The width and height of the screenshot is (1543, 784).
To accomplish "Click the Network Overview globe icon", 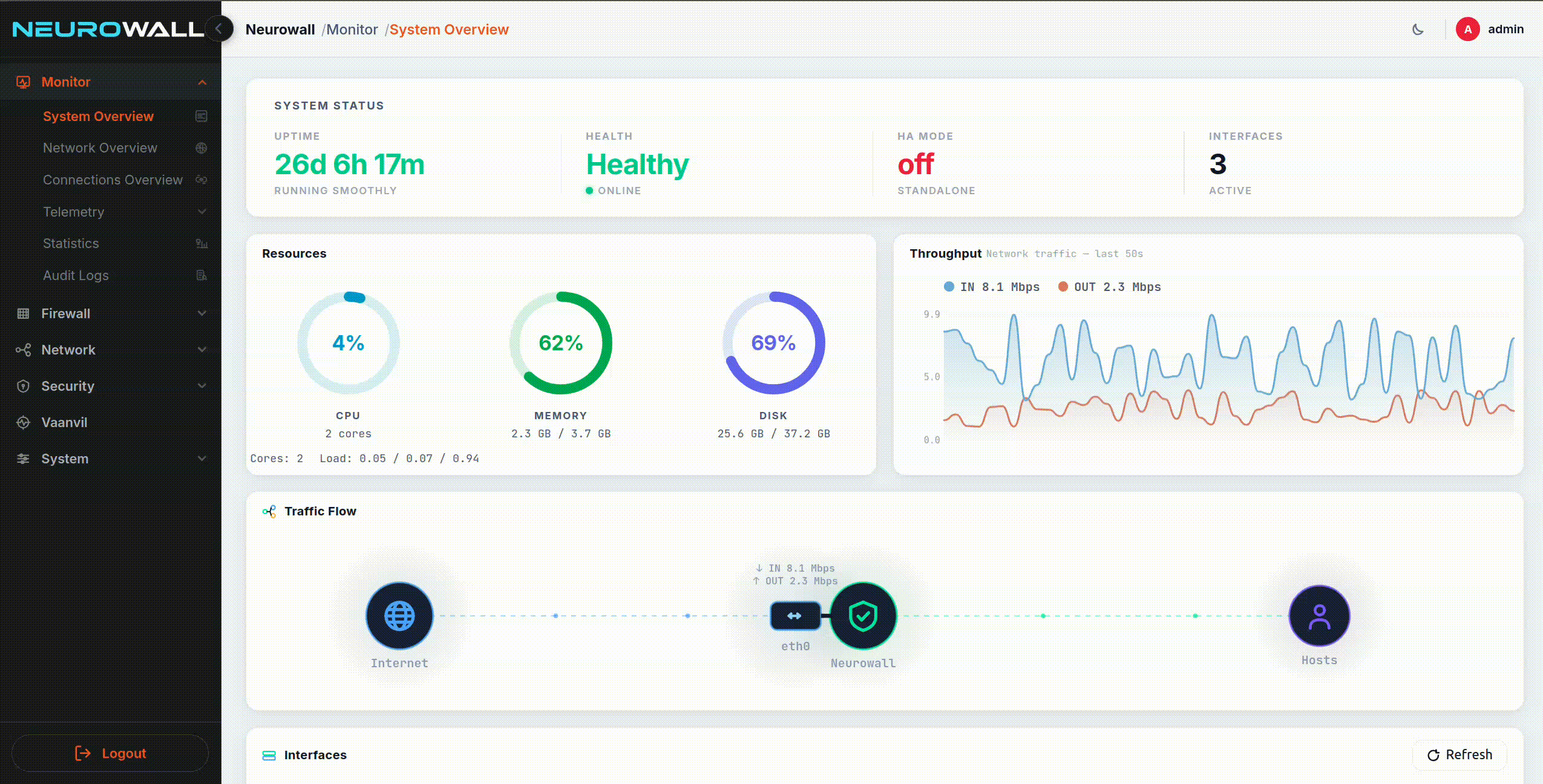I will point(201,148).
